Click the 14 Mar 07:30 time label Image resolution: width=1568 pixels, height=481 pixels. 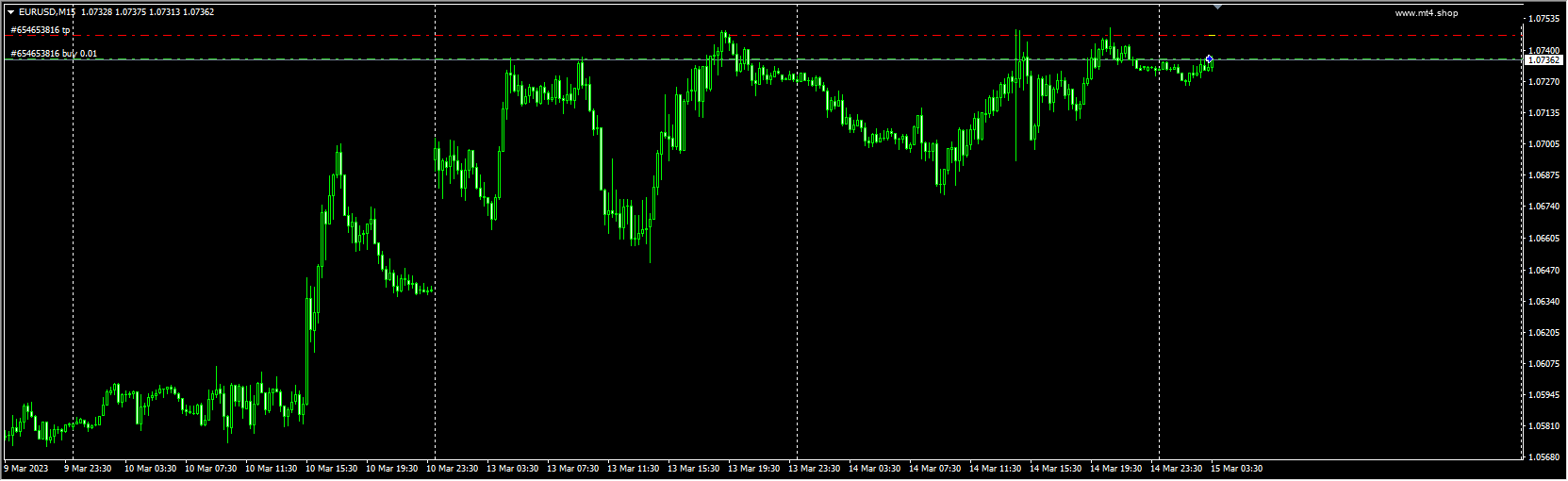pyautogui.click(x=934, y=469)
